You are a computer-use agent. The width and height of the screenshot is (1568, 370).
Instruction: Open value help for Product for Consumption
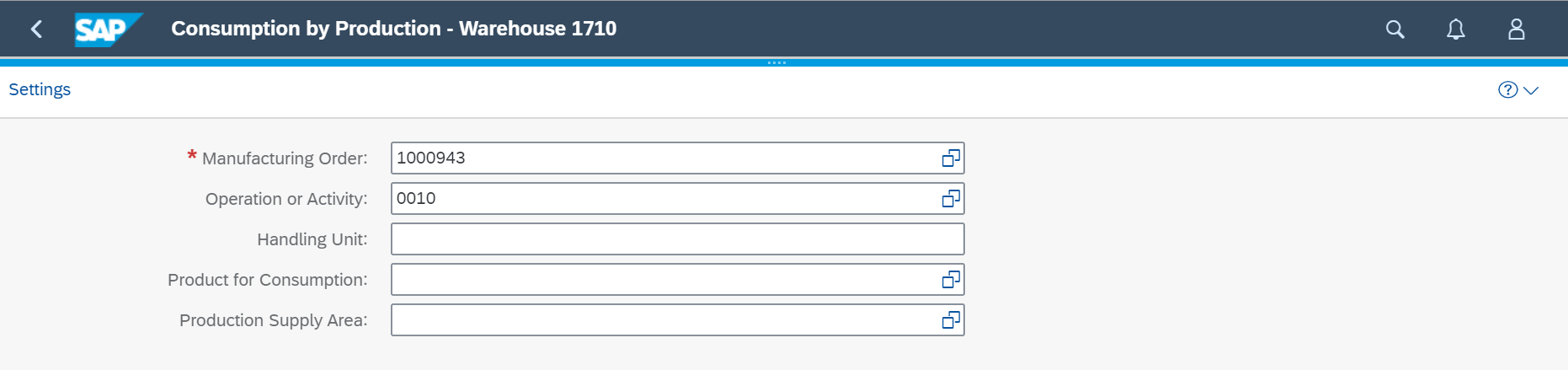951,280
